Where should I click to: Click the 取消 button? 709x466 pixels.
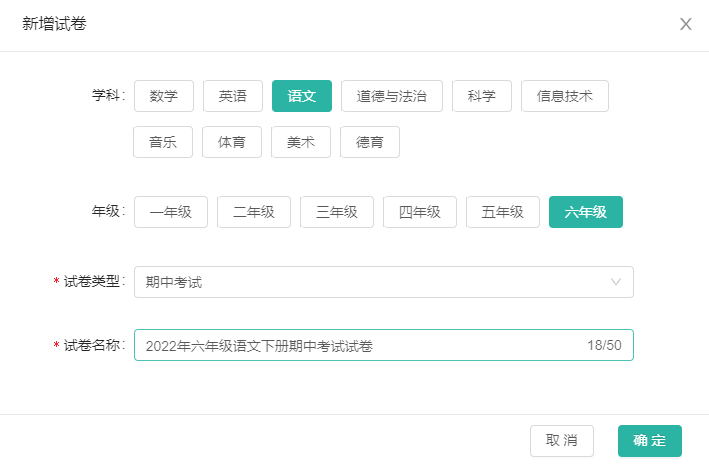[562, 441]
